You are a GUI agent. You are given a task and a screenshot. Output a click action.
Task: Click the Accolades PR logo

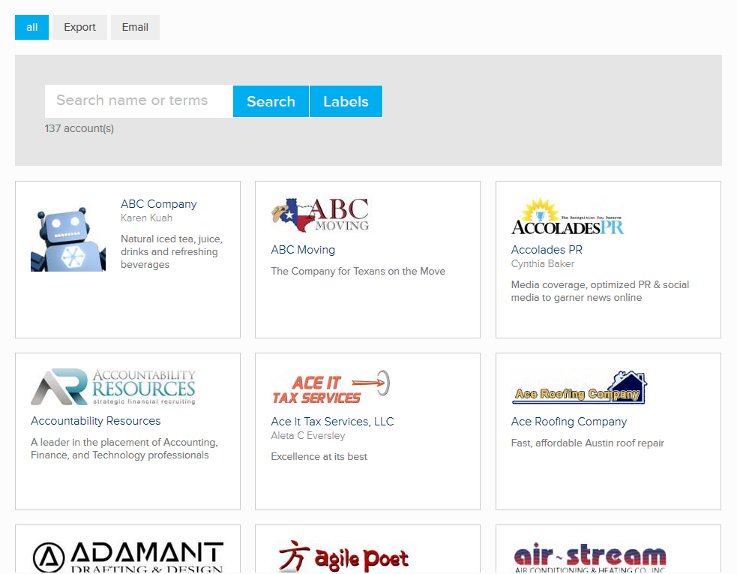click(567, 217)
